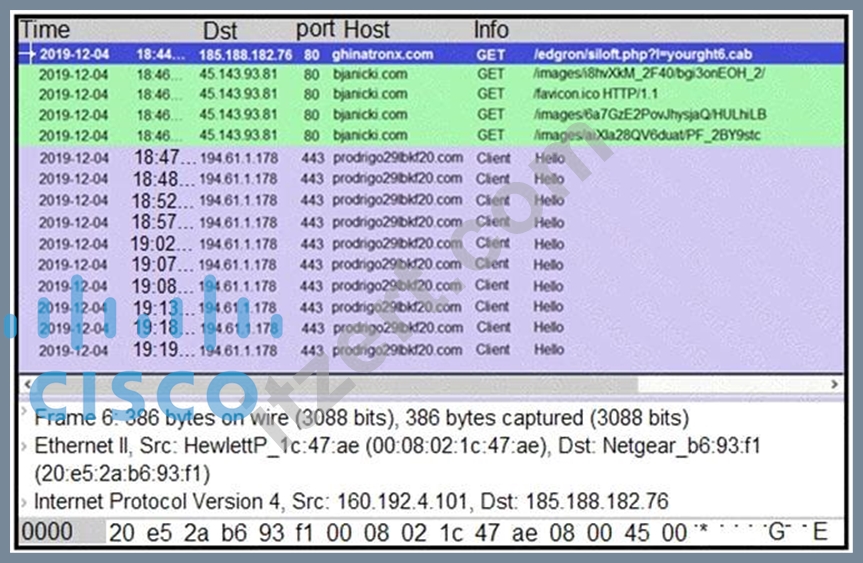Select the Client Hello packet at 18:57
Viewport: 863px width, 563px height.
(432, 222)
